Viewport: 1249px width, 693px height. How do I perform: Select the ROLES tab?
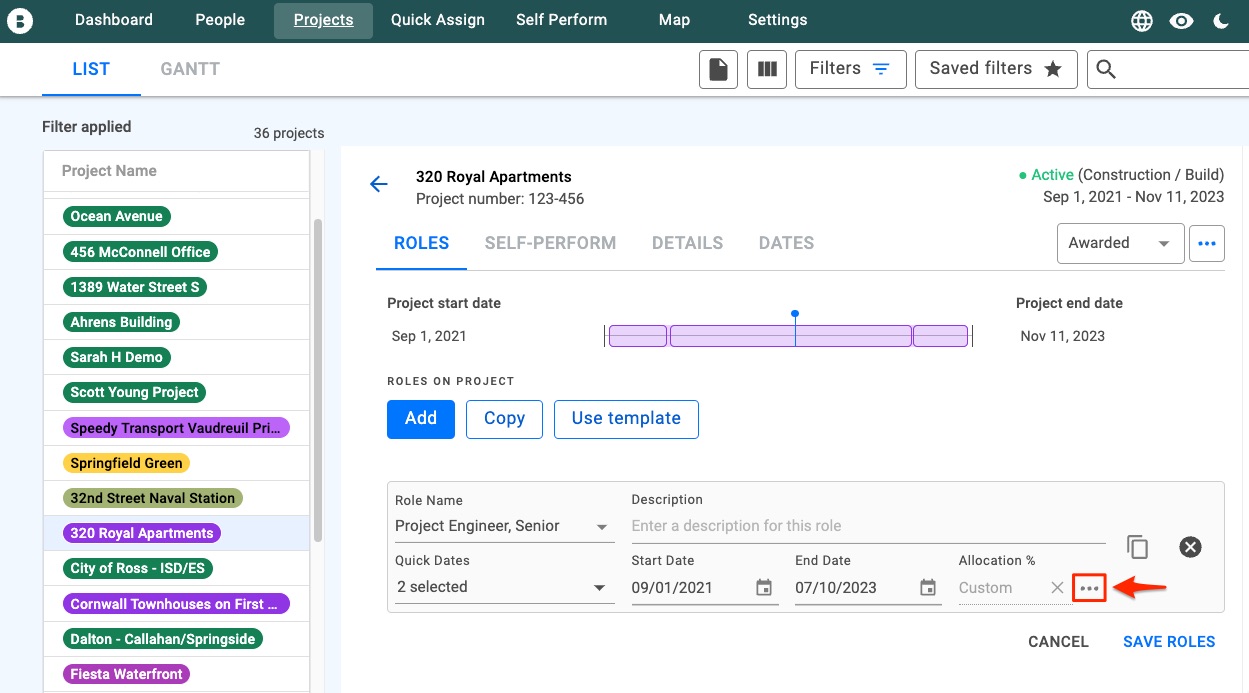(x=421, y=243)
